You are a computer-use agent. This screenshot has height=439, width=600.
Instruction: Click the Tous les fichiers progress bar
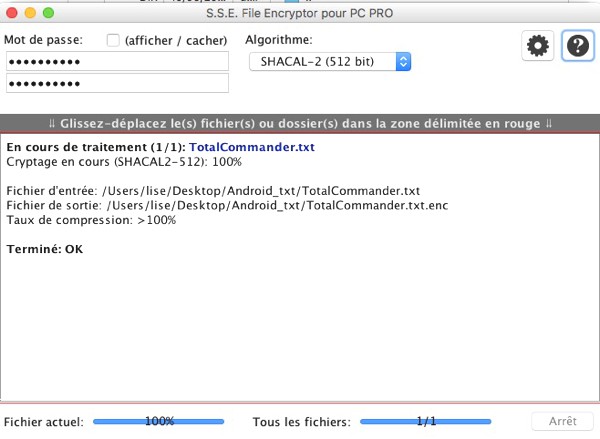427,422
